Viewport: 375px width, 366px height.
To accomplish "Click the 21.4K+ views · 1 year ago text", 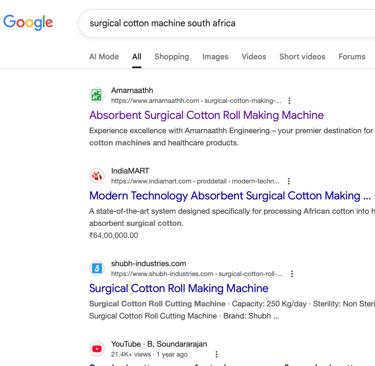I will coord(149,355).
